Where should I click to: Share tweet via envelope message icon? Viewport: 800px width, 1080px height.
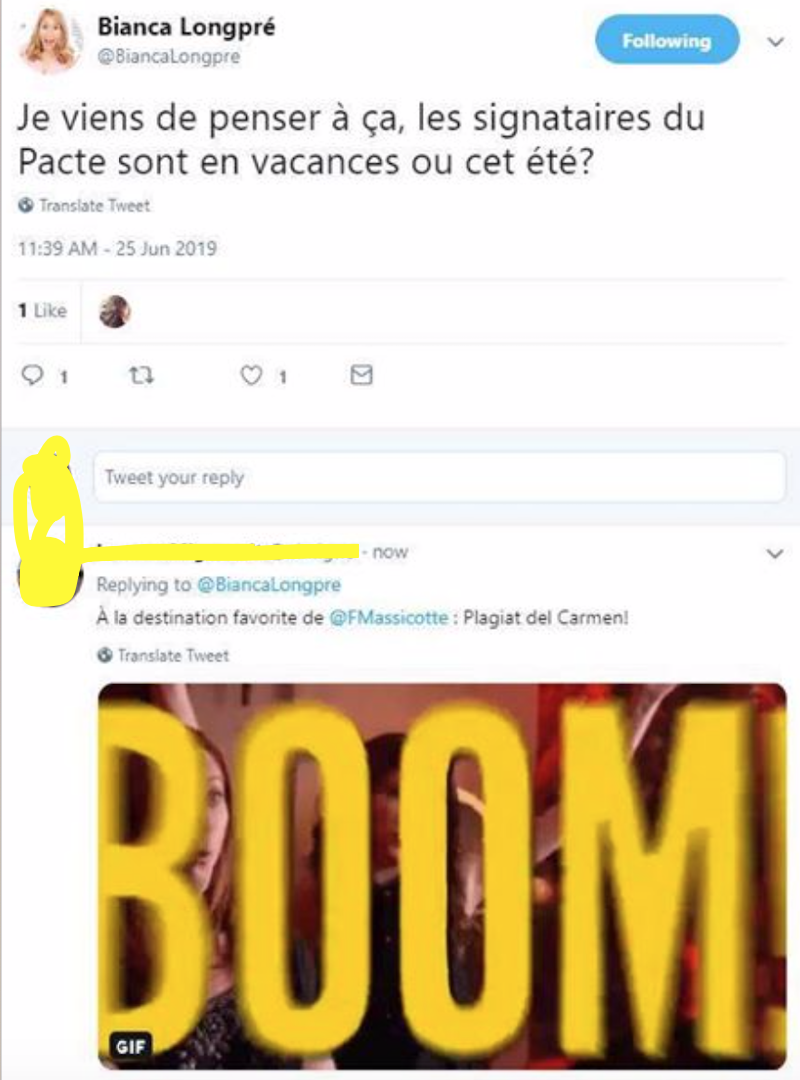pos(361,375)
